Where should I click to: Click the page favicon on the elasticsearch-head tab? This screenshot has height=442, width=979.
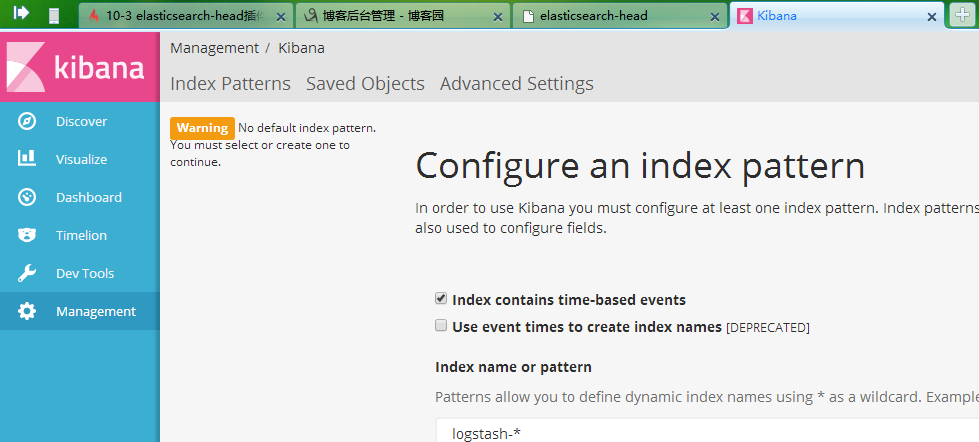(x=528, y=16)
